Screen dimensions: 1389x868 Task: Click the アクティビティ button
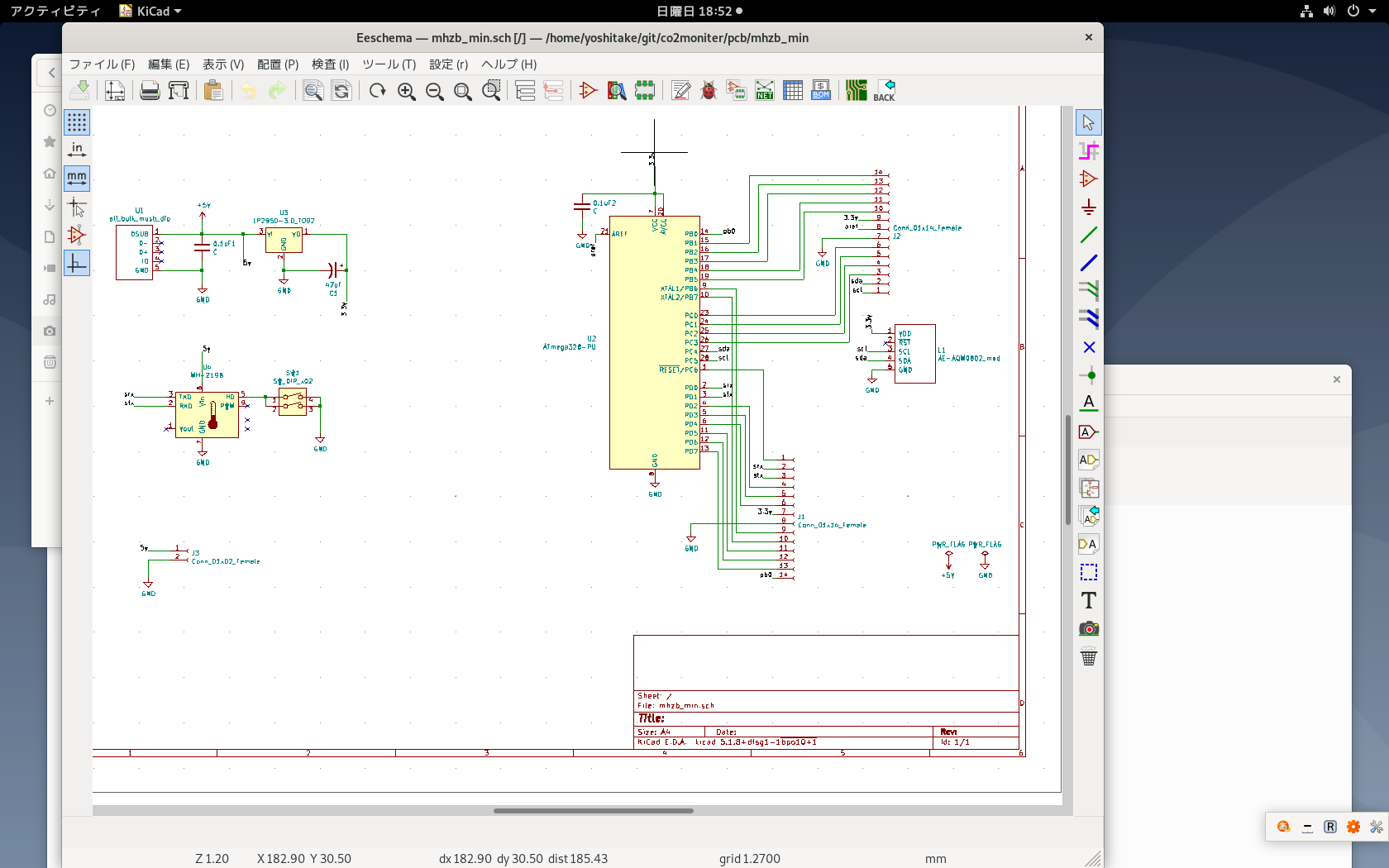pos(55,11)
